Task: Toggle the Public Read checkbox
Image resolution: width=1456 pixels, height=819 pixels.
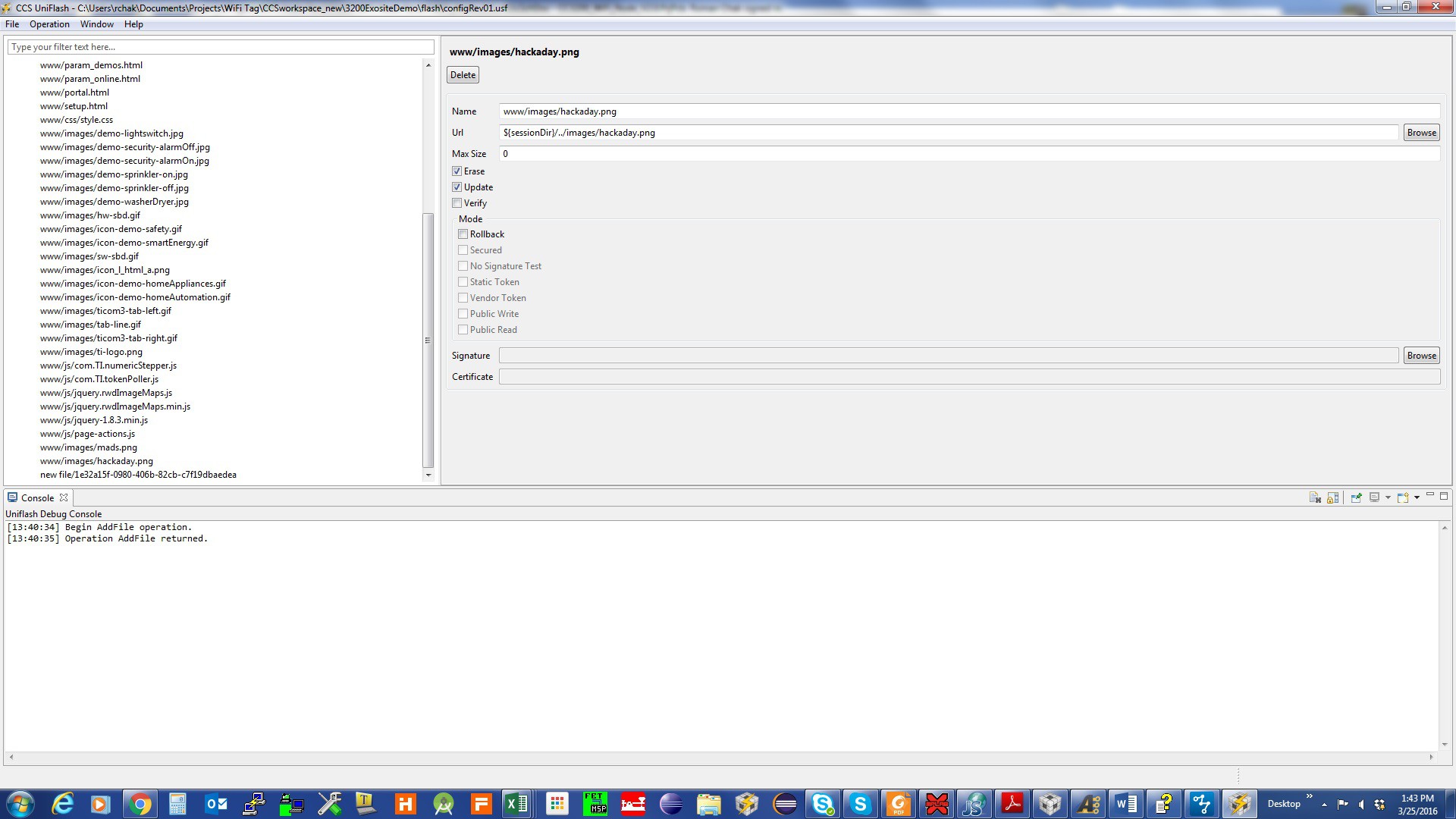Action: pos(463,330)
